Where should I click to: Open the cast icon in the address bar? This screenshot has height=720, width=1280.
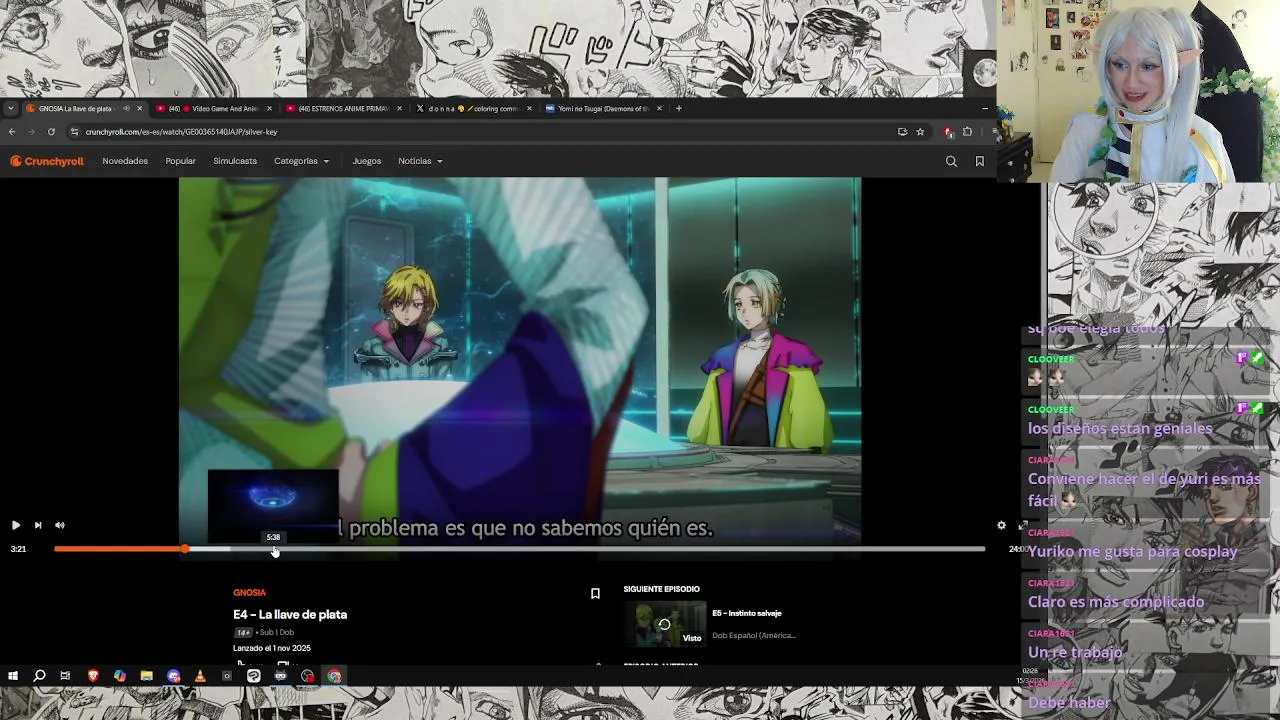(x=902, y=132)
